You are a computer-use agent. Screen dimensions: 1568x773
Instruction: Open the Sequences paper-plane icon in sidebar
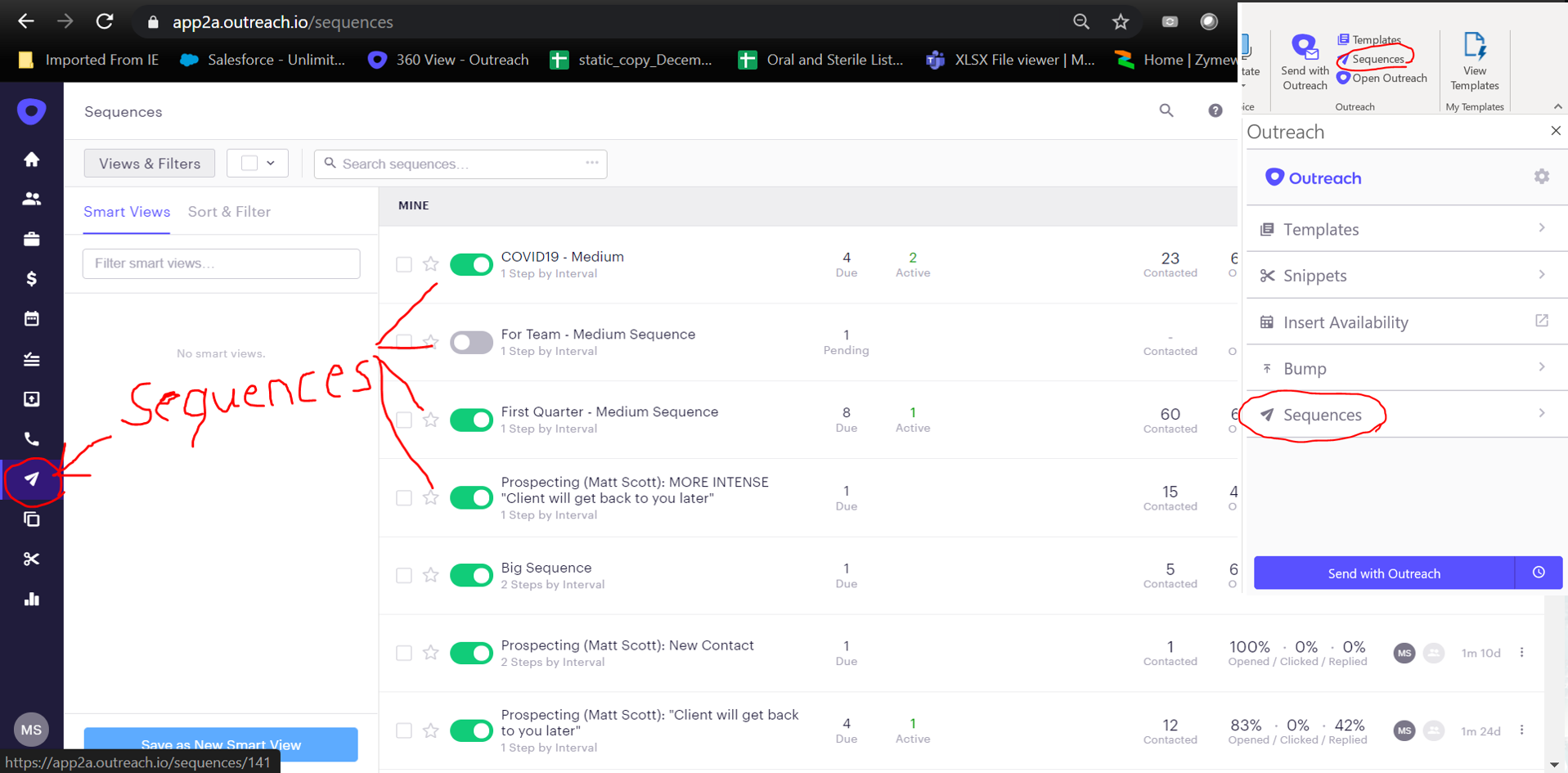[x=31, y=479]
